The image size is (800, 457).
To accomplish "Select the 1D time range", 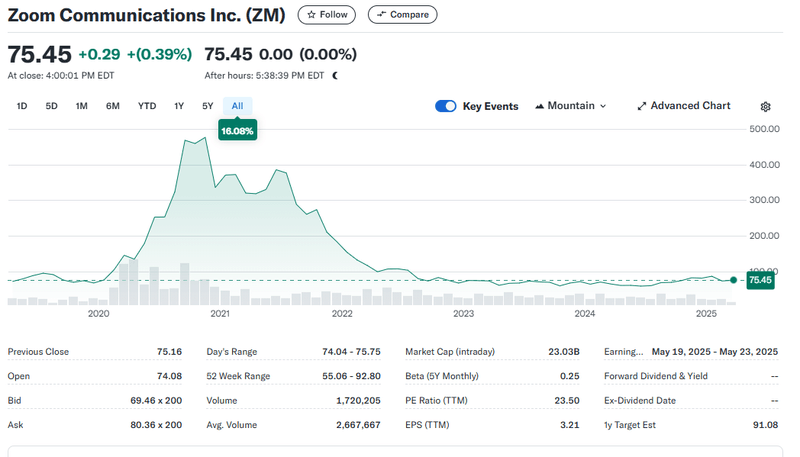I will coord(22,106).
